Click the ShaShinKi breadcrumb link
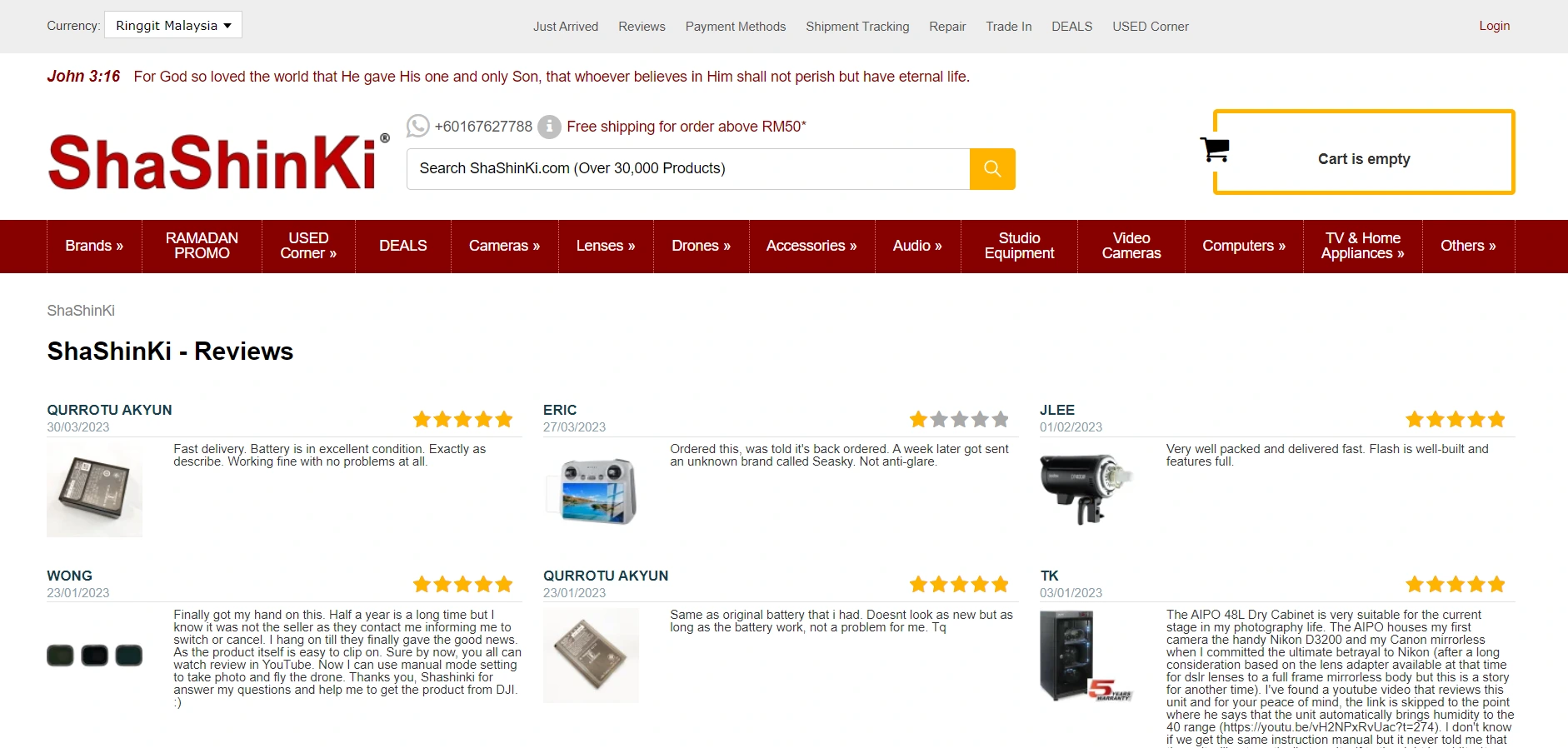 [81, 311]
